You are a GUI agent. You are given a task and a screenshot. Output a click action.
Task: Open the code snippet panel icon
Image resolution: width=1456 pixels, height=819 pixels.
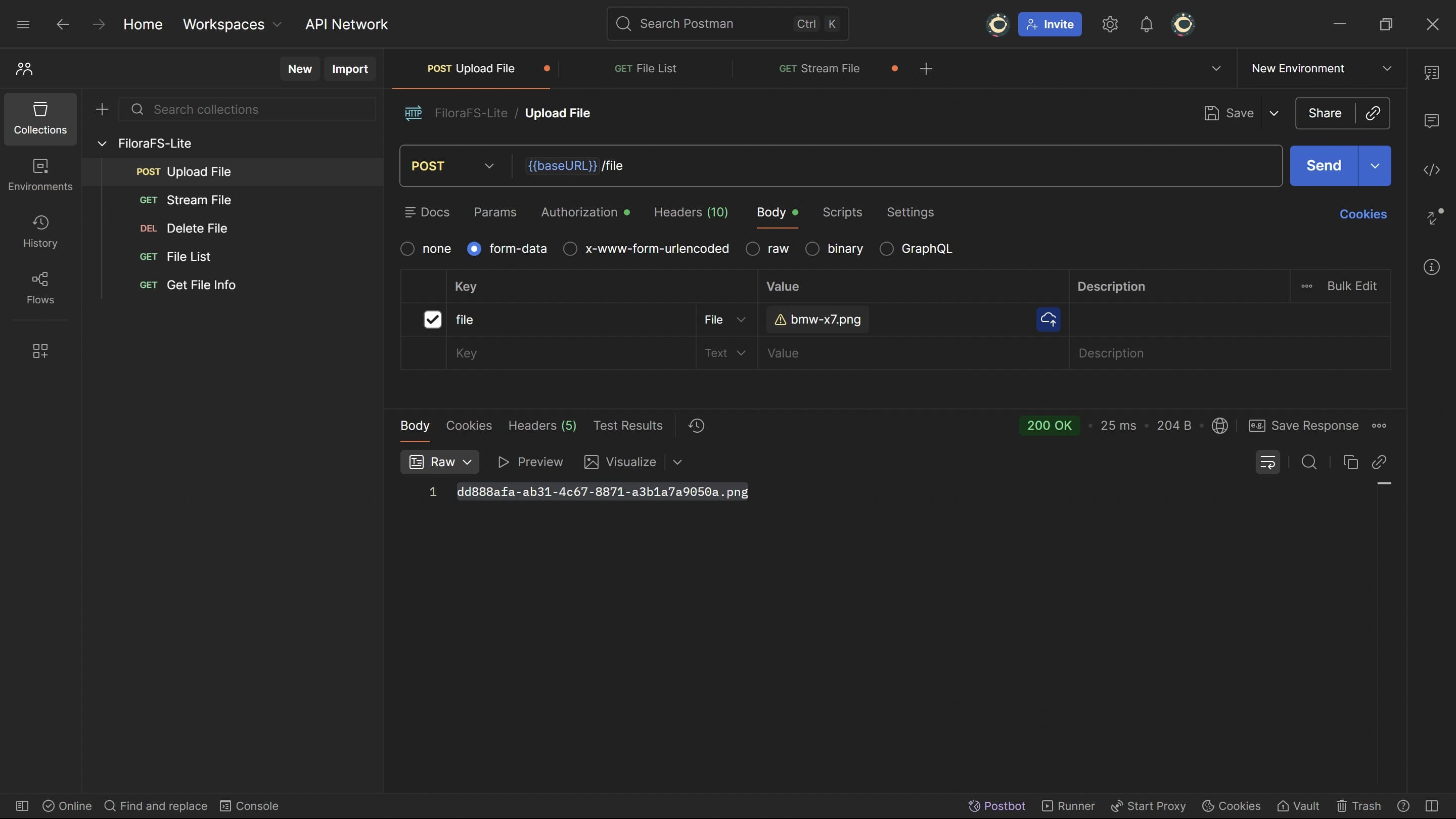[1431, 169]
